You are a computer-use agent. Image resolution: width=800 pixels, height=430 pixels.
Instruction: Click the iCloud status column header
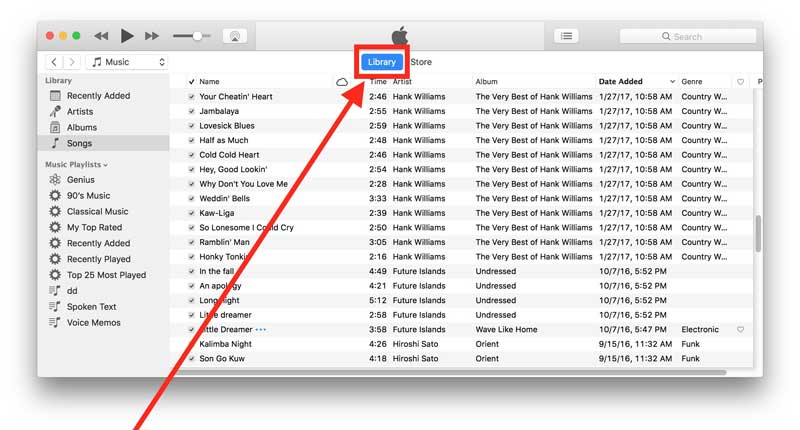click(342, 82)
